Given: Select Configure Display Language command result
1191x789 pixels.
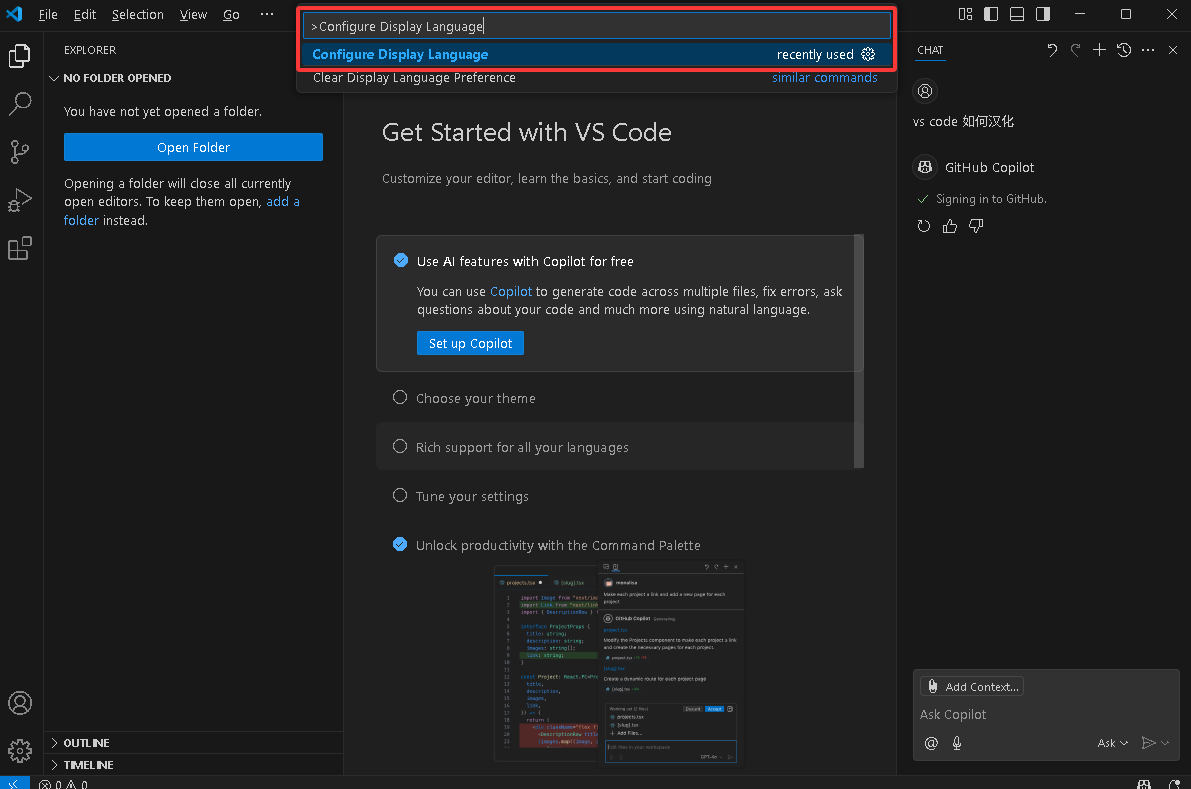Looking at the screenshot, I should [596, 55].
